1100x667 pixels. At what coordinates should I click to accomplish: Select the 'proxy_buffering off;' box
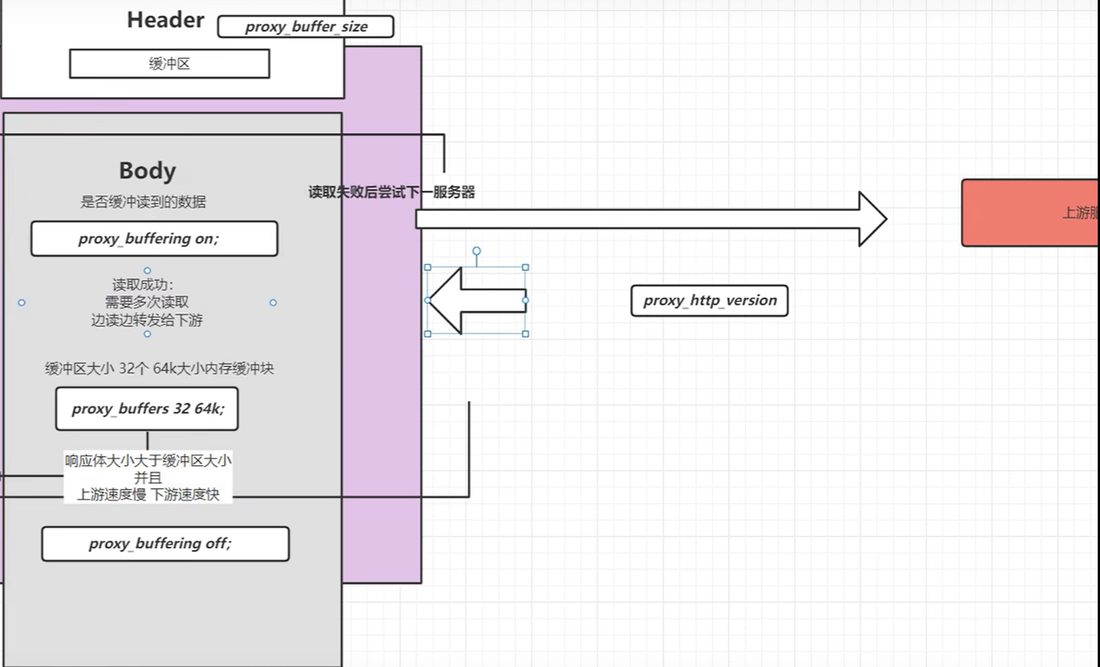click(166, 544)
